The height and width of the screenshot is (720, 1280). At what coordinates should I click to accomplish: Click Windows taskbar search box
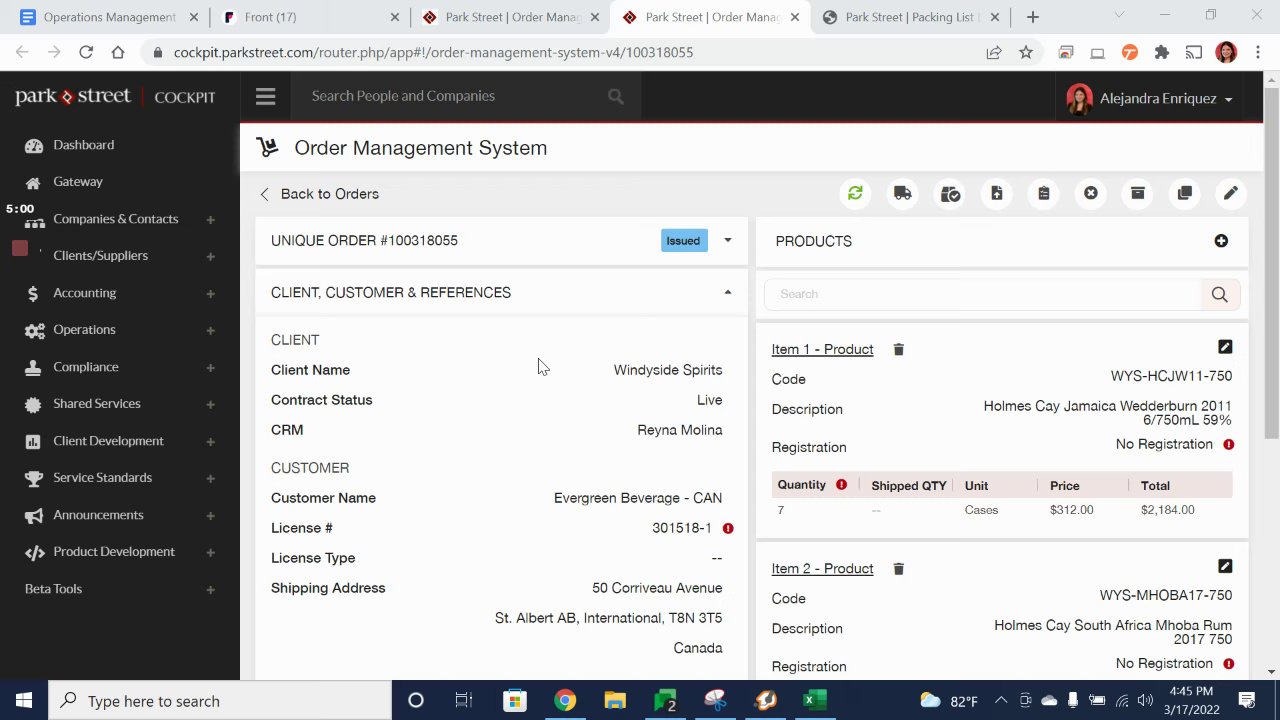pos(220,701)
